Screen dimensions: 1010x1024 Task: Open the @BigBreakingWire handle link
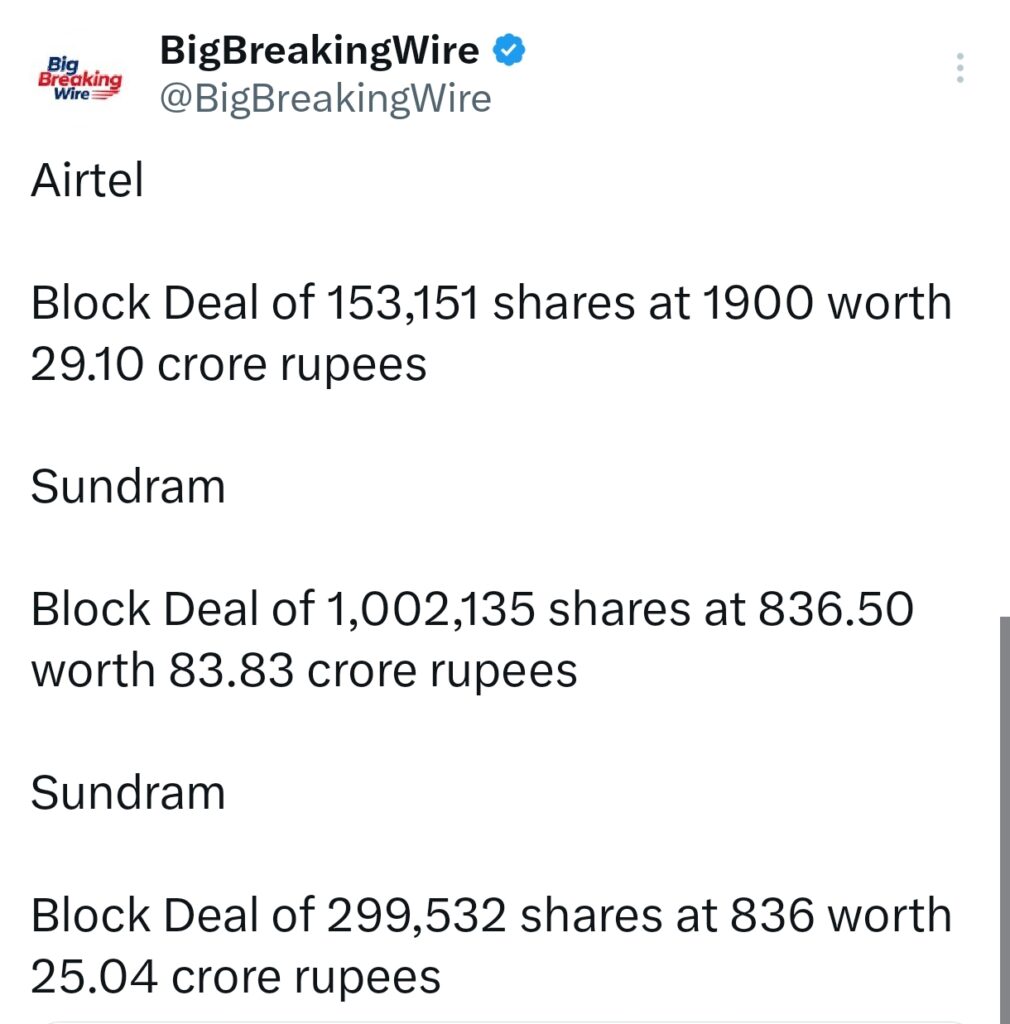[x=326, y=98]
